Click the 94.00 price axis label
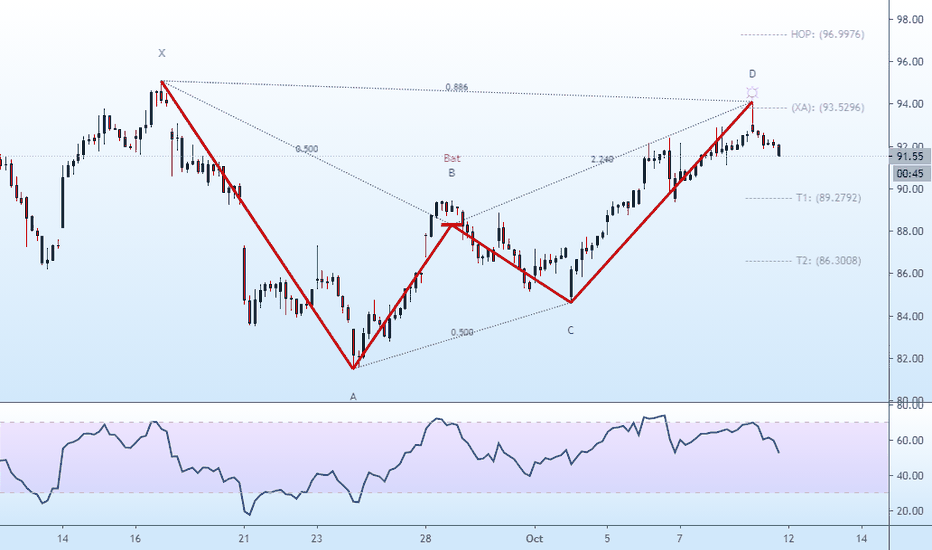 [910, 104]
